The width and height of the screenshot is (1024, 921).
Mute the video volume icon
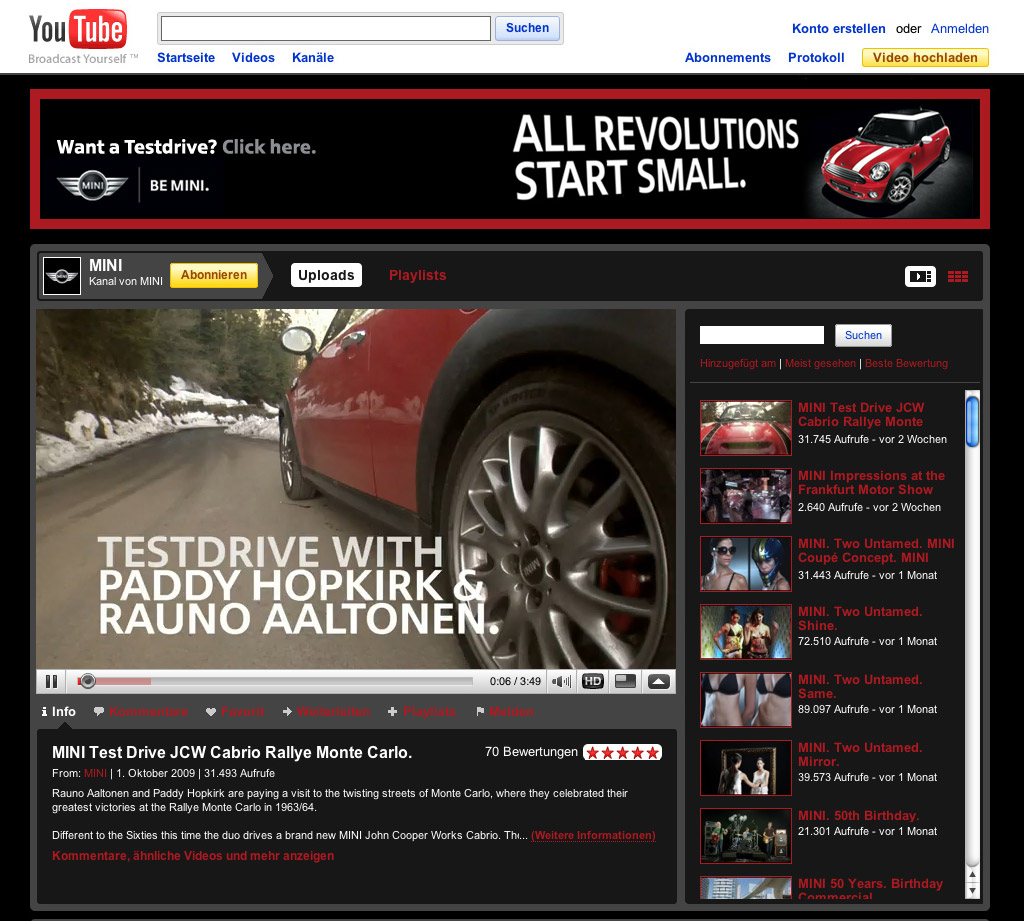tap(562, 681)
